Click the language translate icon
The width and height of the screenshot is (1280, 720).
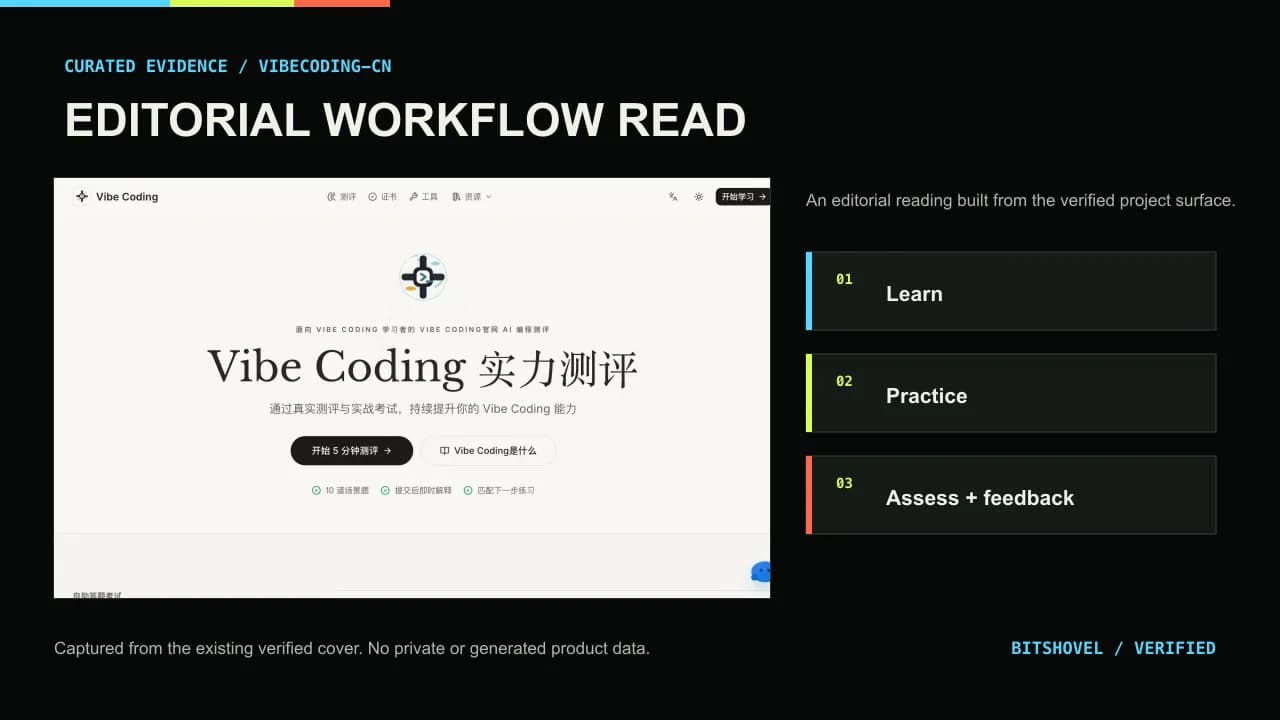click(x=673, y=197)
